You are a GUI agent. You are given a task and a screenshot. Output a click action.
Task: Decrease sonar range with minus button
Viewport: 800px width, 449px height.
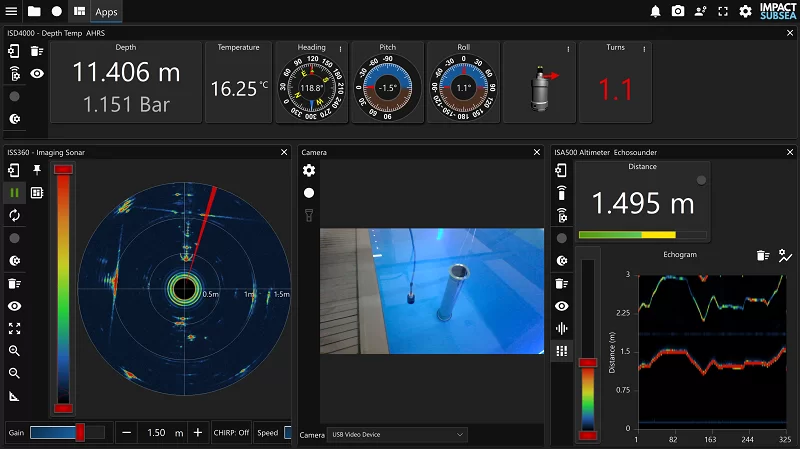(x=127, y=433)
